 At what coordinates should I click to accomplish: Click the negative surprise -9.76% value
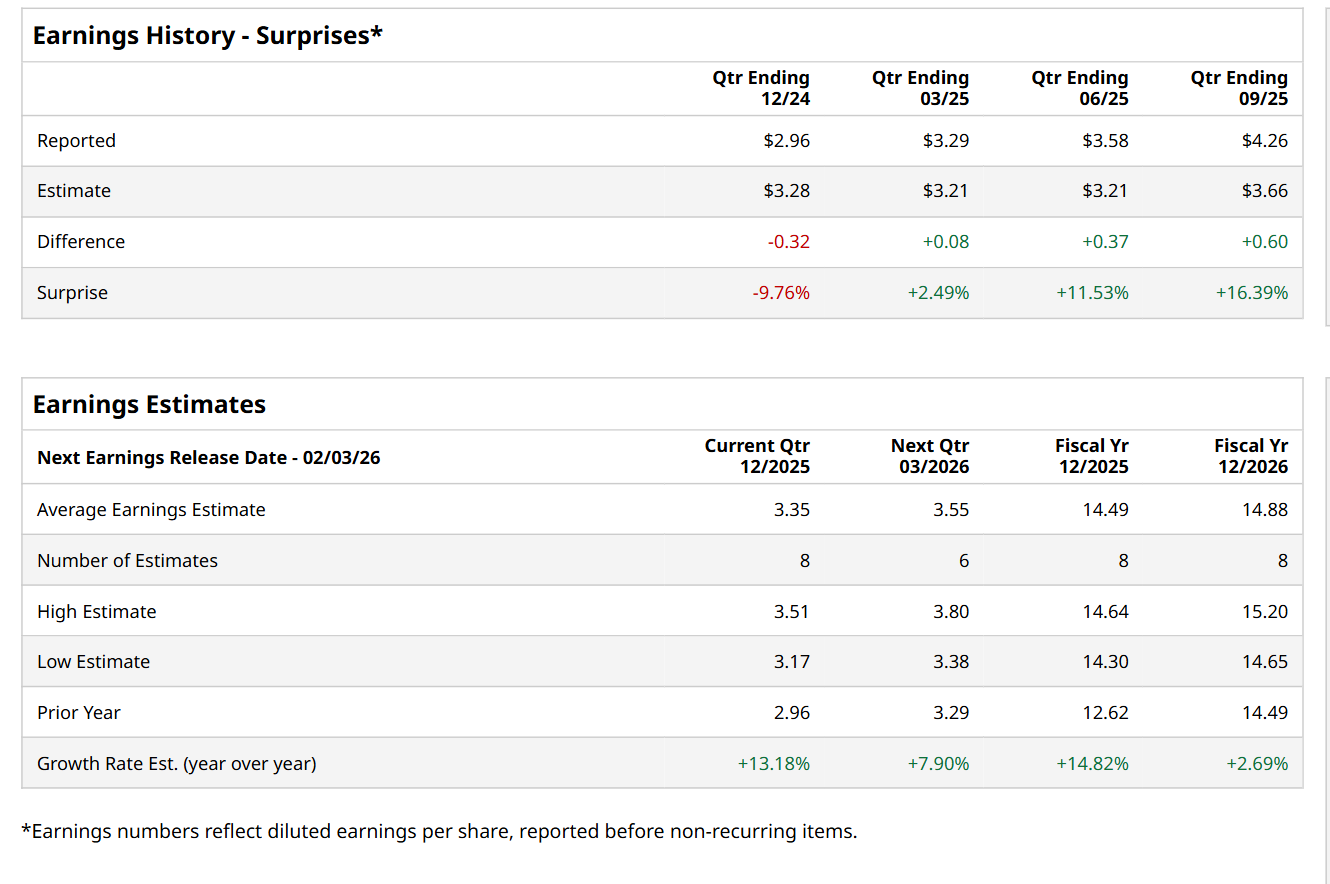[781, 293]
